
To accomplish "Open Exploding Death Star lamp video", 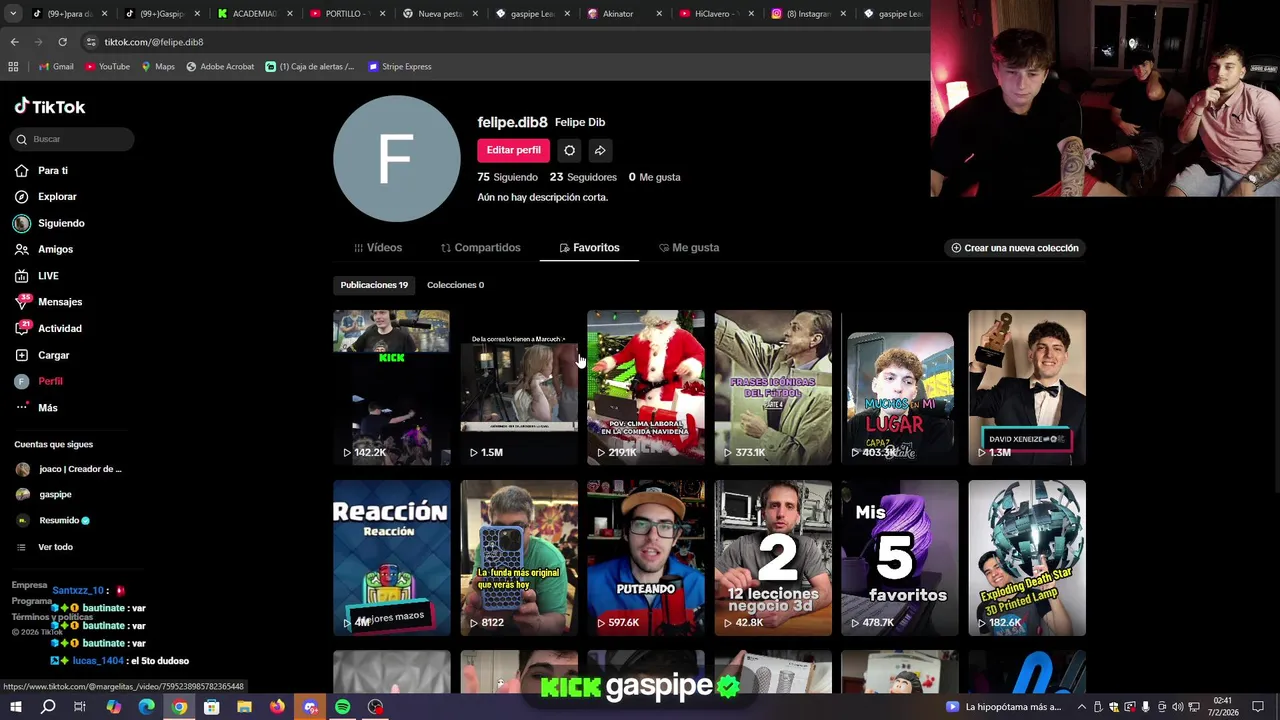I will pos(1026,558).
